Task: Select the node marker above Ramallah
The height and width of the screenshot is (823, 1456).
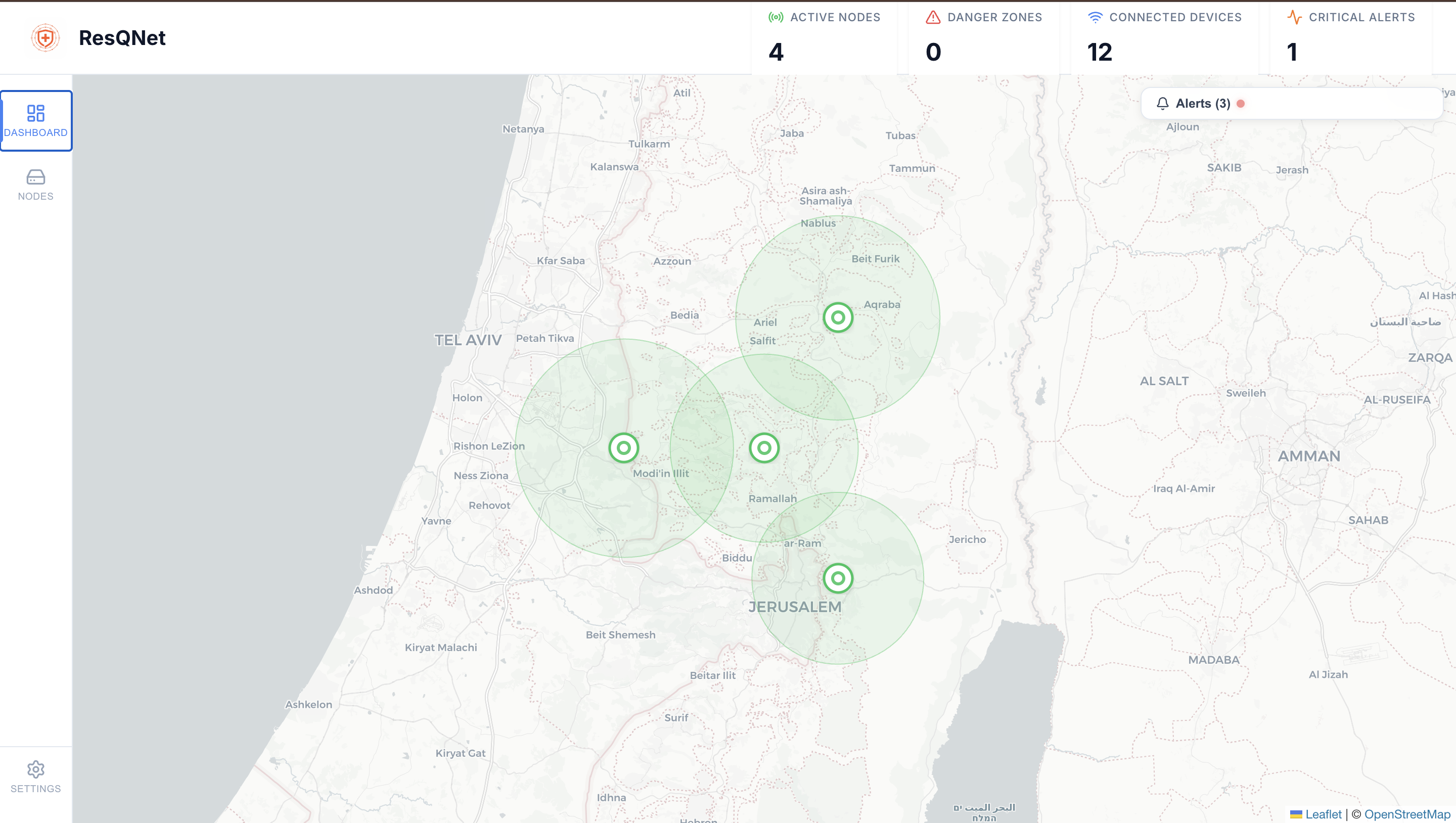Action: coord(764,448)
